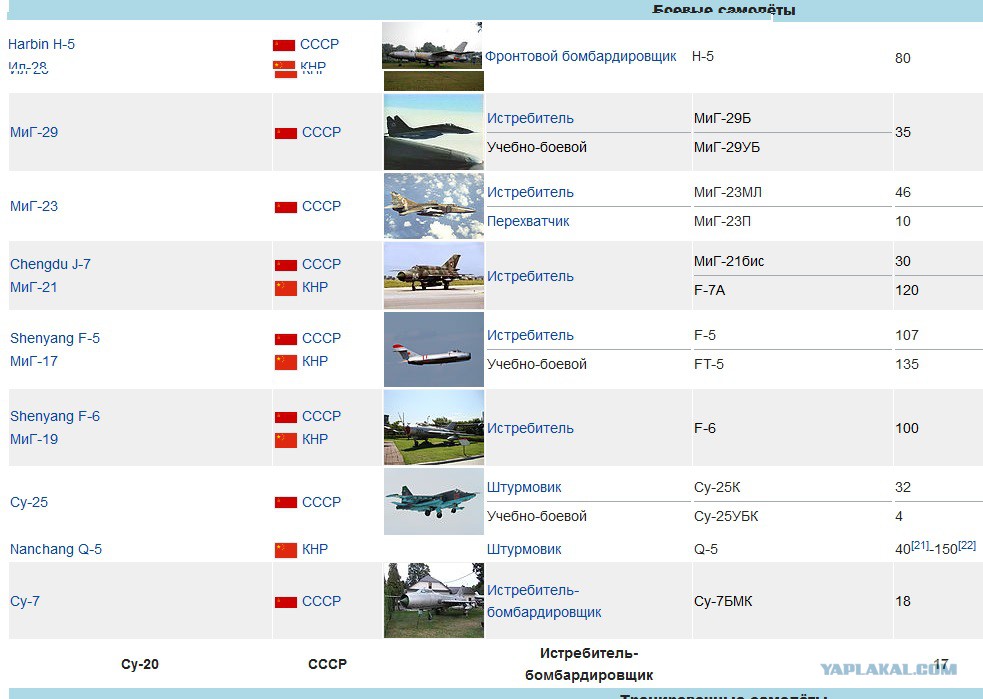Viewport: 983px width, 699px height.
Task: Click the flag icon in МиГ-29 row
Action: (286, 134)
